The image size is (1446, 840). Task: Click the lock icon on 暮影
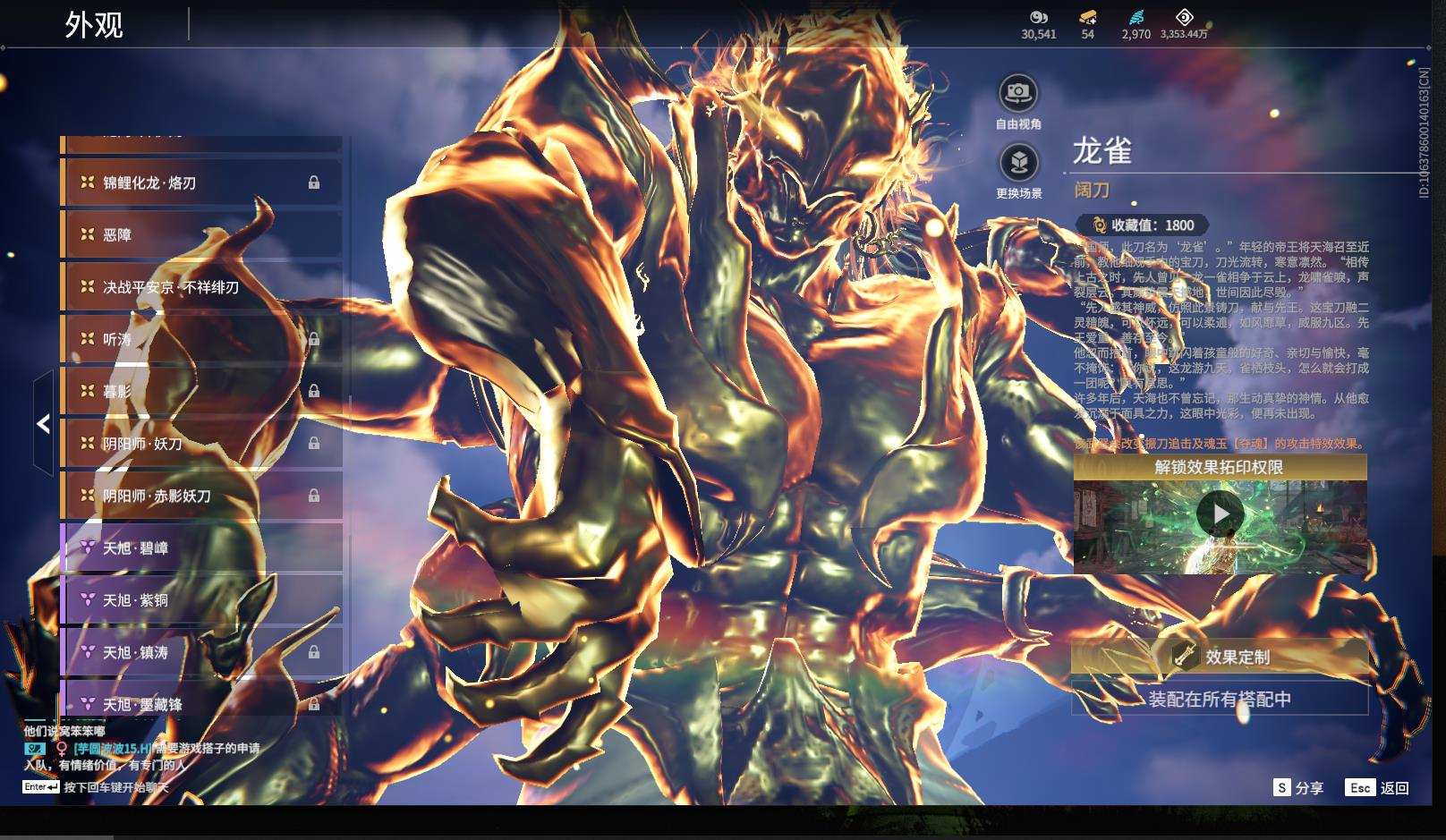pyautogui.click(x=314, y=391)
